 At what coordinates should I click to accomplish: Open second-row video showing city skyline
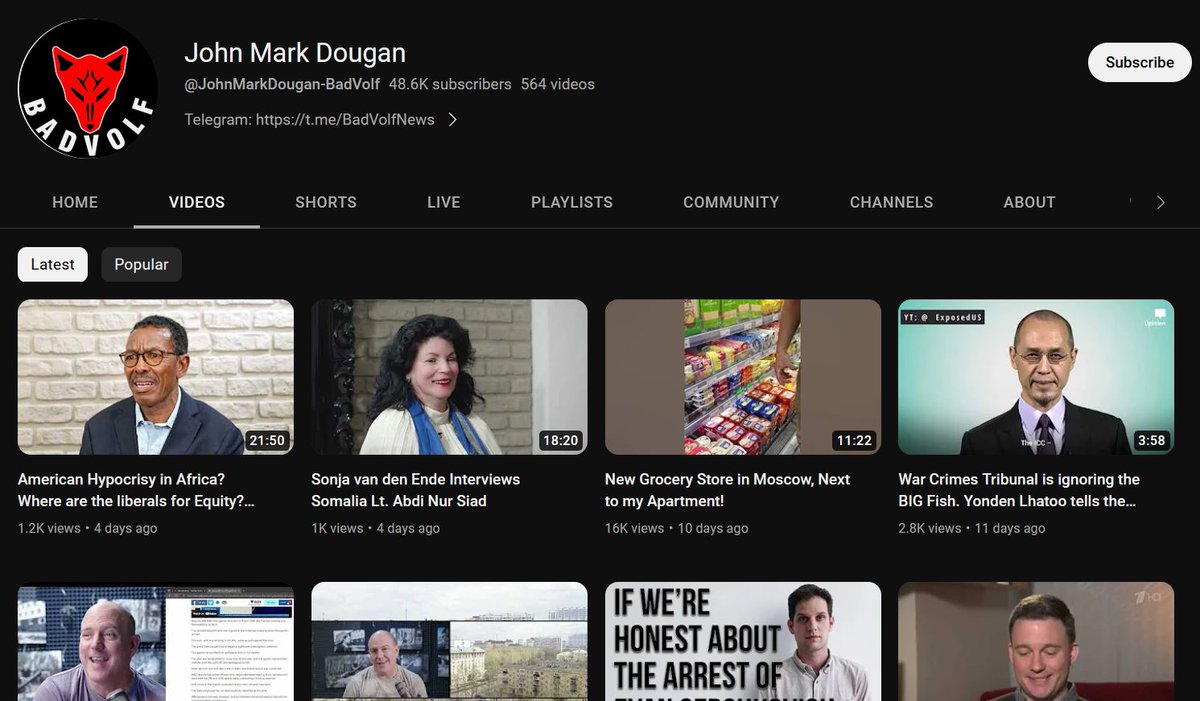point(449,642)
